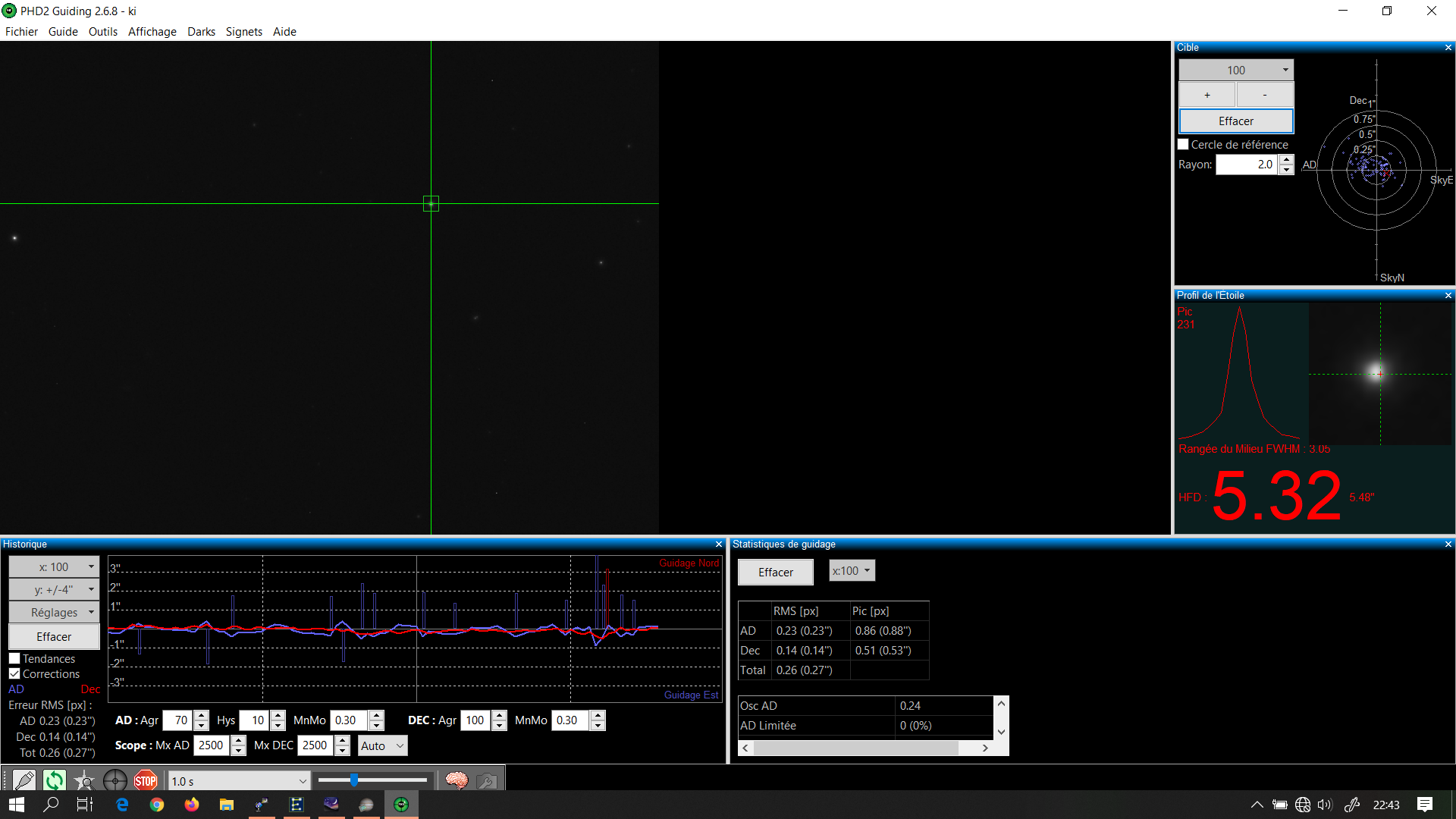
Task: Close the Profil de l'Étoile panel
Action: point(1448,296)
